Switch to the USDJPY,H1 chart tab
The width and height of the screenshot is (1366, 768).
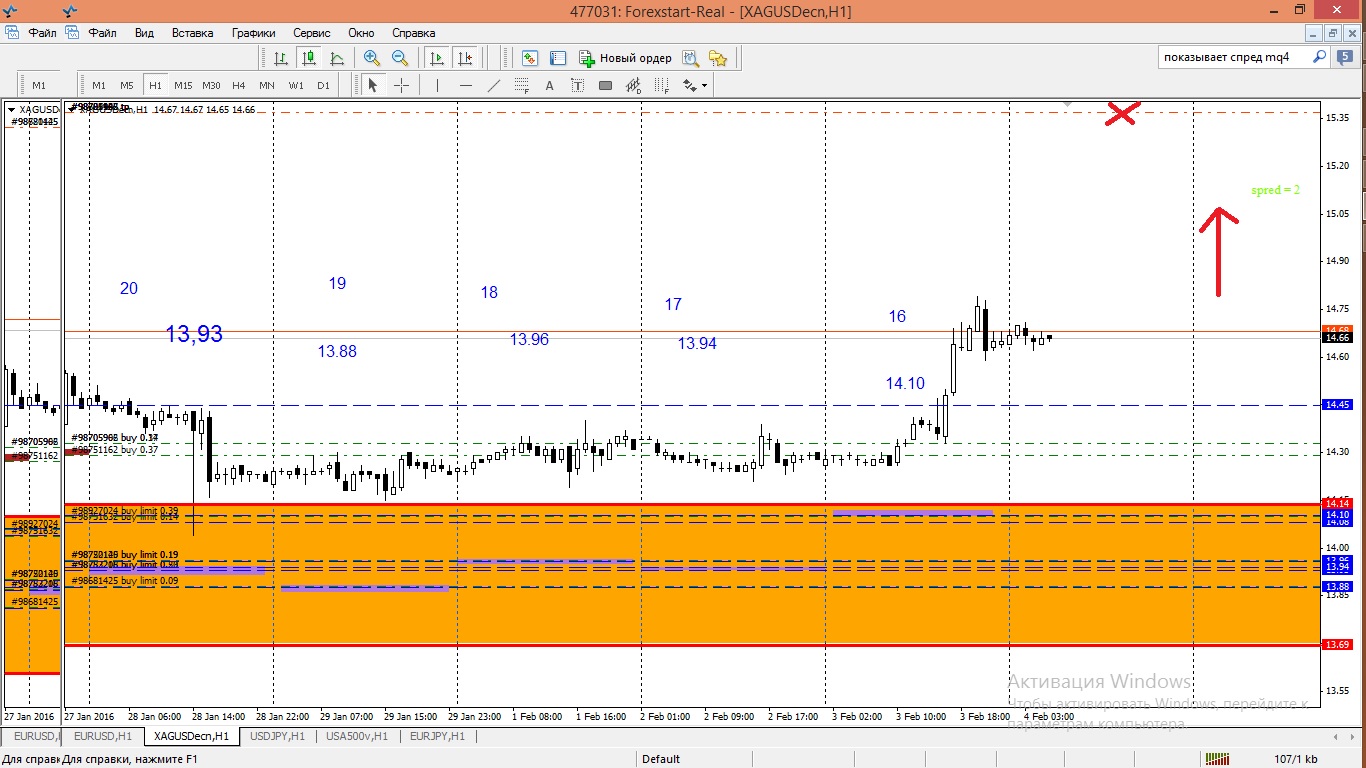click(x=279, y=737)
